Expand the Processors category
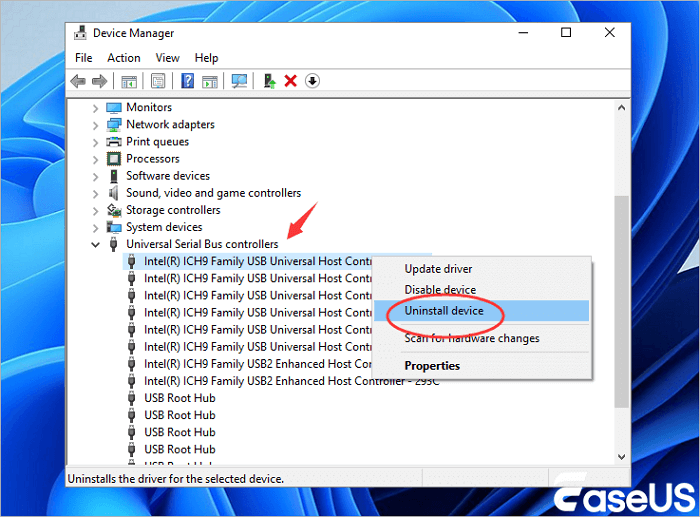The height and width of the screenshot is (517, 700). tap(95, 159)
